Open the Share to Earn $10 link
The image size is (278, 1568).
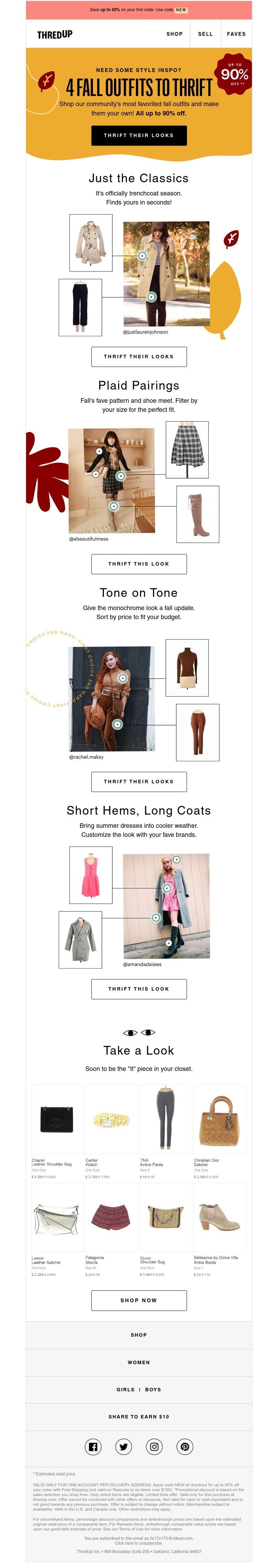point(139,1416)
